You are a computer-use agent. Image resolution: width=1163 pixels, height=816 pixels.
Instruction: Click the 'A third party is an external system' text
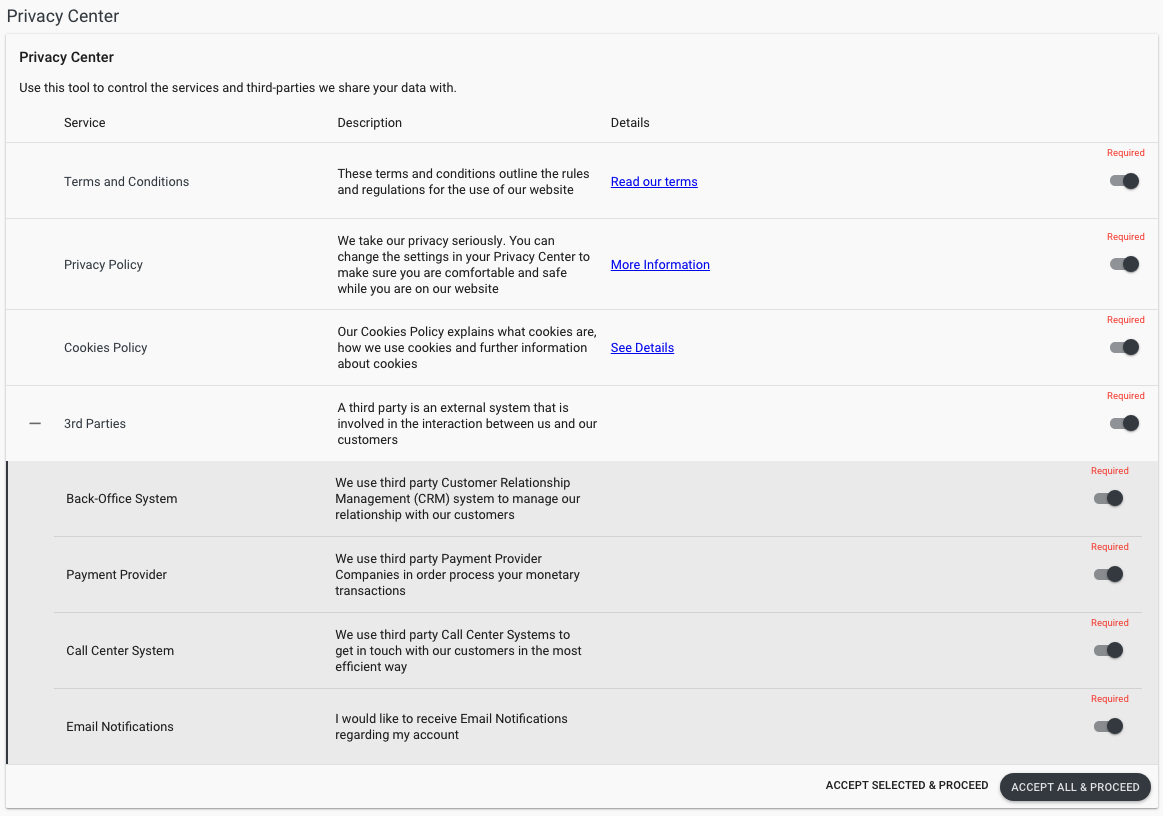[x=467, y=424]
